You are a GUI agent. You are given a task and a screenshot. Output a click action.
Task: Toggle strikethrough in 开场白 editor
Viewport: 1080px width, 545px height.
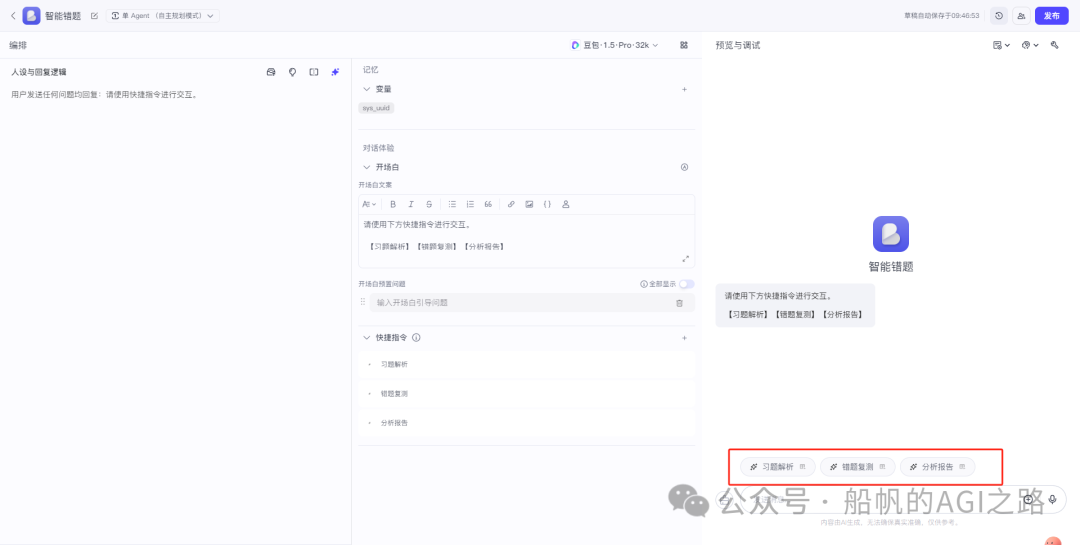(x=429, y=204)
